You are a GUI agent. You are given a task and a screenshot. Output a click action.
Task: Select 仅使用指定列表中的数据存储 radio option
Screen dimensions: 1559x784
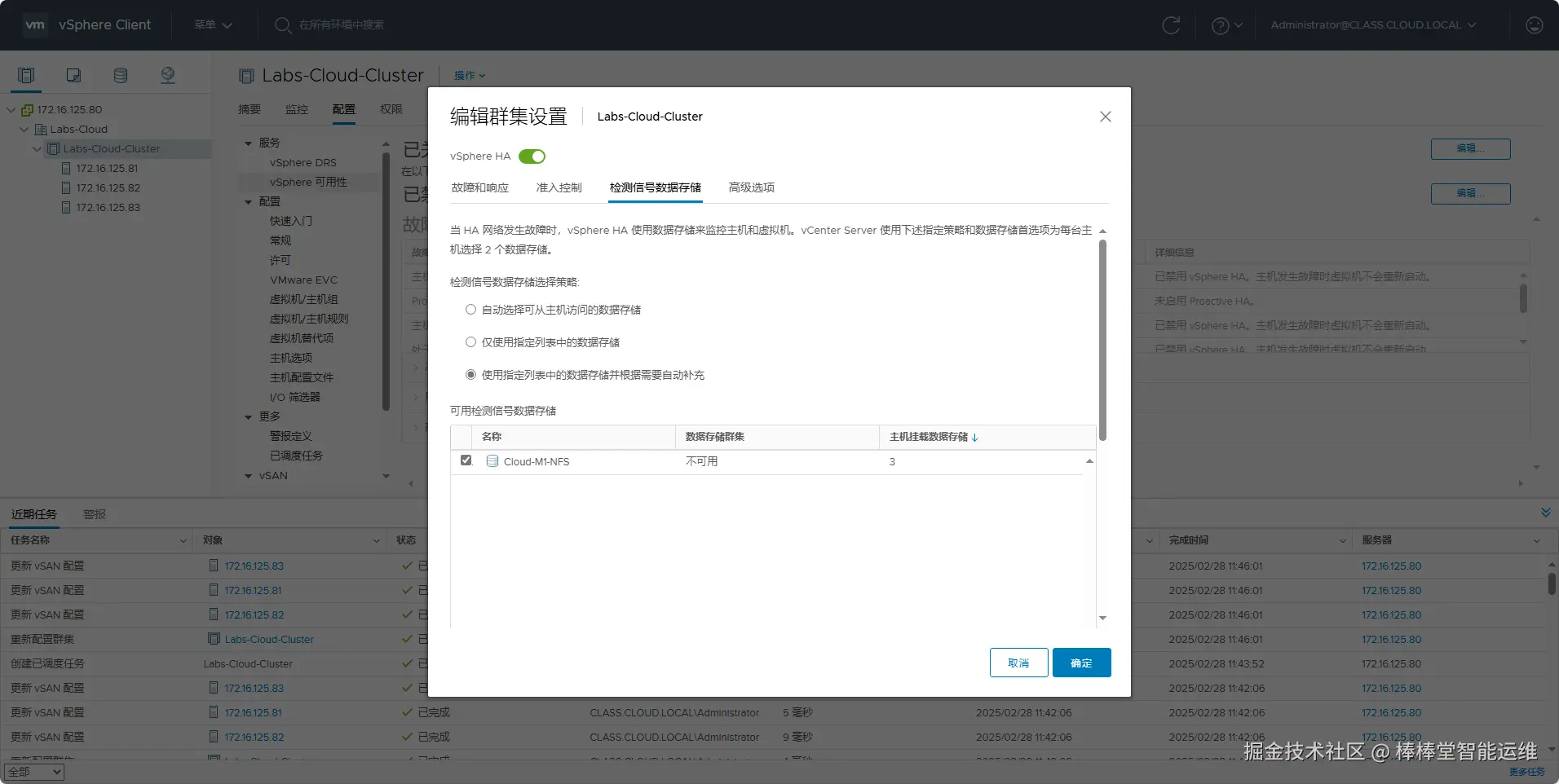click(x=470, y=342)
